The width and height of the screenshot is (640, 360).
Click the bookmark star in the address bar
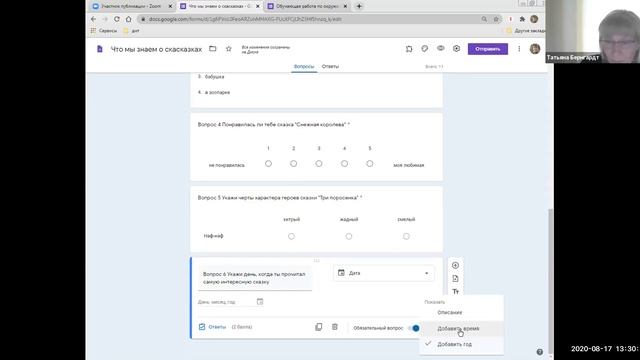496,19
